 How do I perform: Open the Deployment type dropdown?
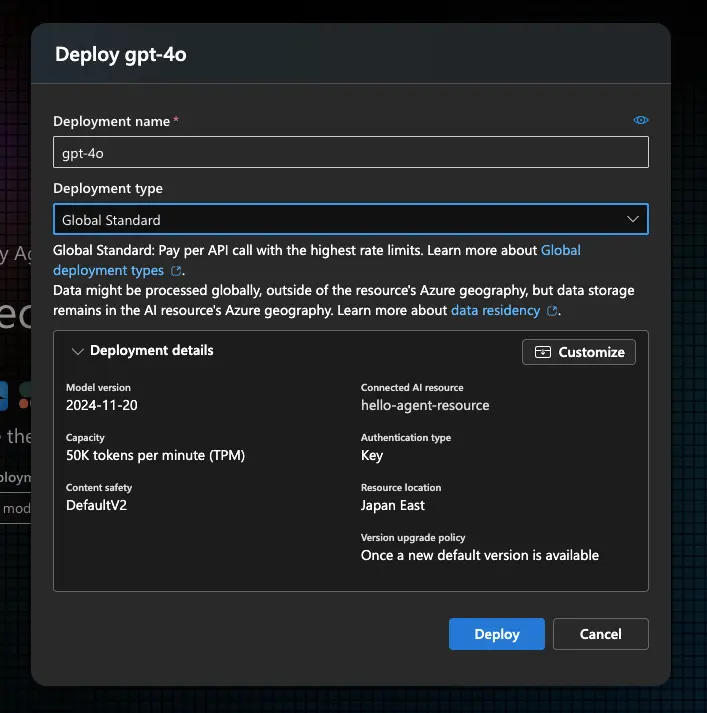point(351,220)
